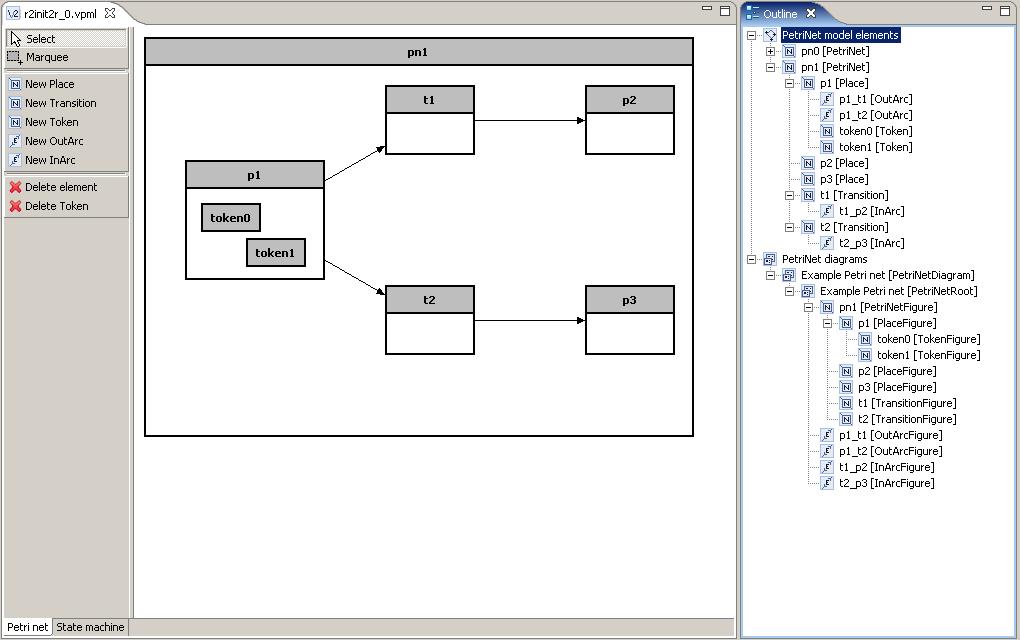Maximize the Outline view panel
Screen dimensions: 1020x640
1004,10
